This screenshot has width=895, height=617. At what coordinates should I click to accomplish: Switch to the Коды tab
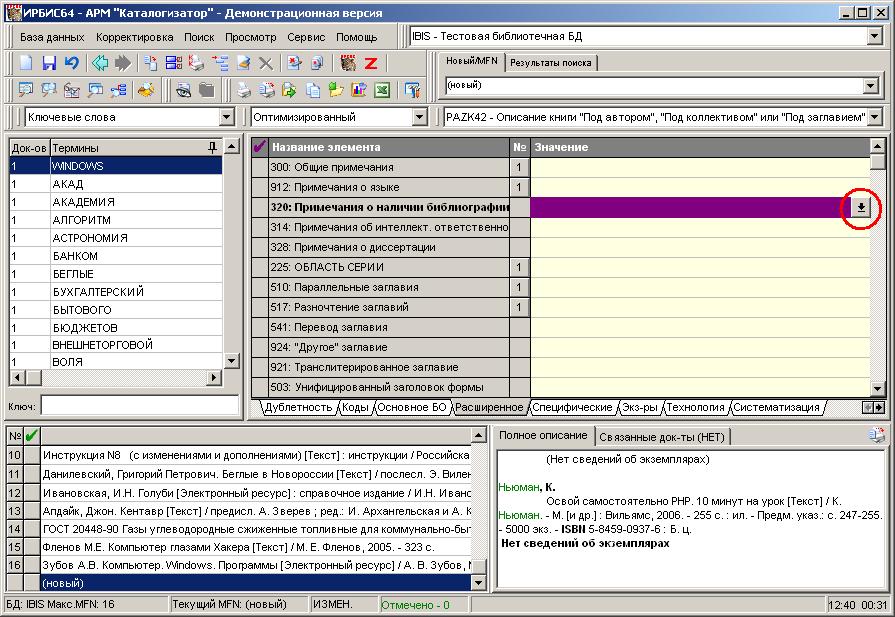[355, 407]
